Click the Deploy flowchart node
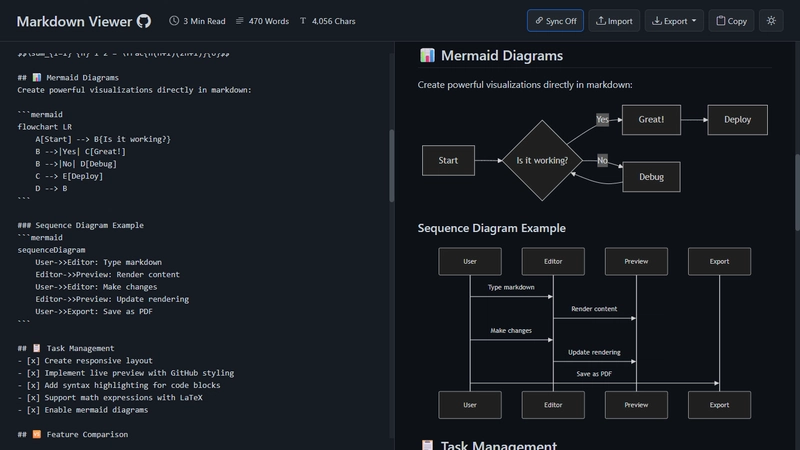800x450 pixels. (737, 119)
